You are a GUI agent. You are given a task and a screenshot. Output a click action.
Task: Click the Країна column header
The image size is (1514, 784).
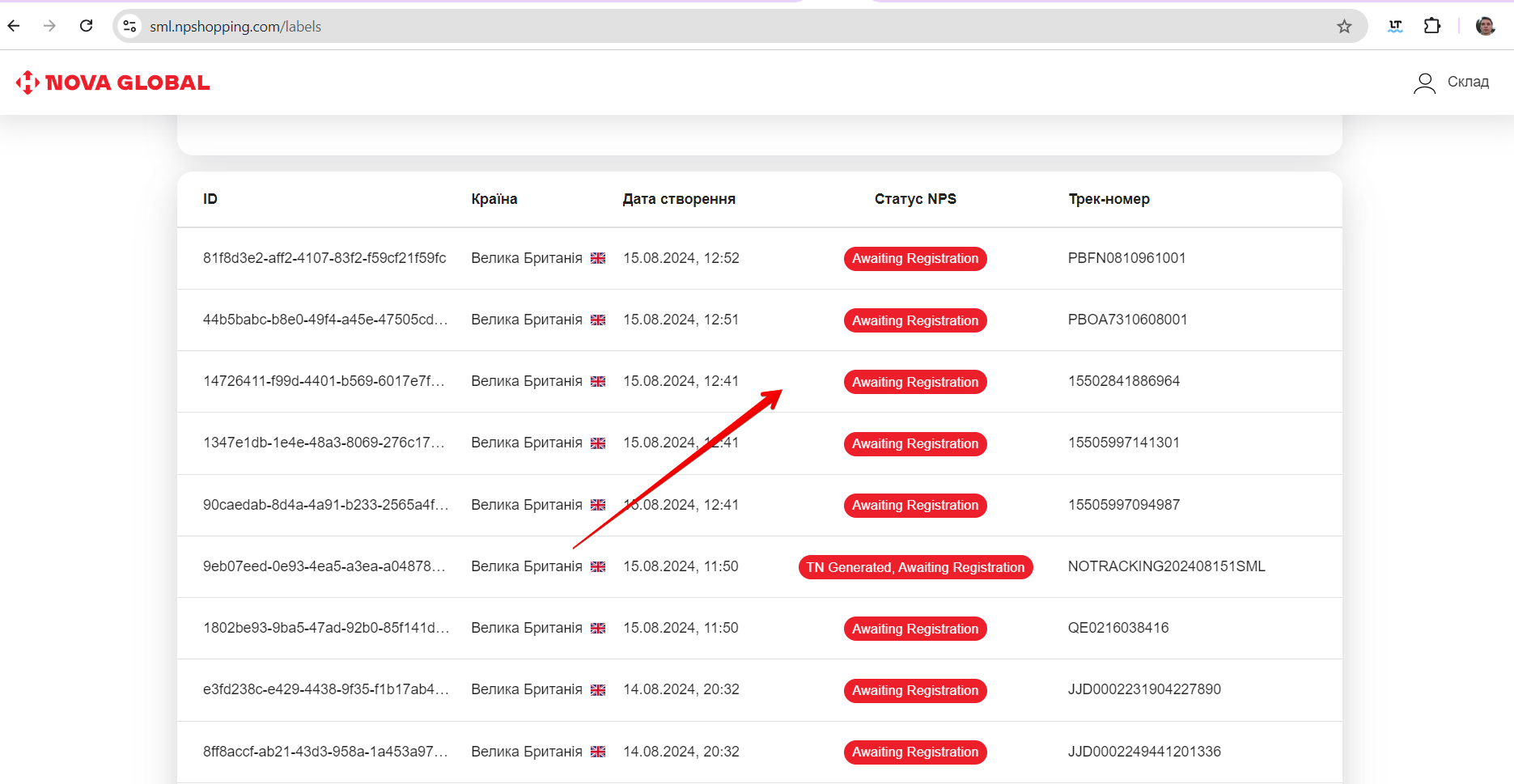pyautogui.click(x=494, y=199)
